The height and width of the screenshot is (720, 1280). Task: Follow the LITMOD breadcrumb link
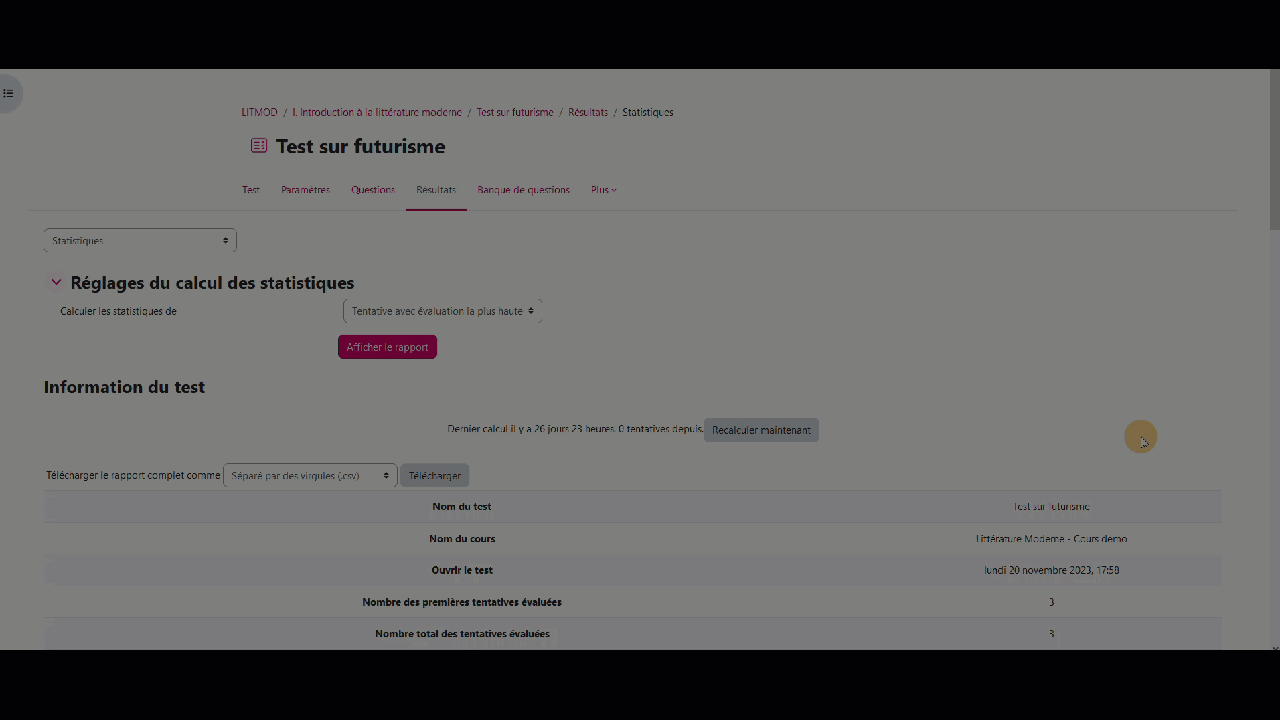[x=259, y=112]
